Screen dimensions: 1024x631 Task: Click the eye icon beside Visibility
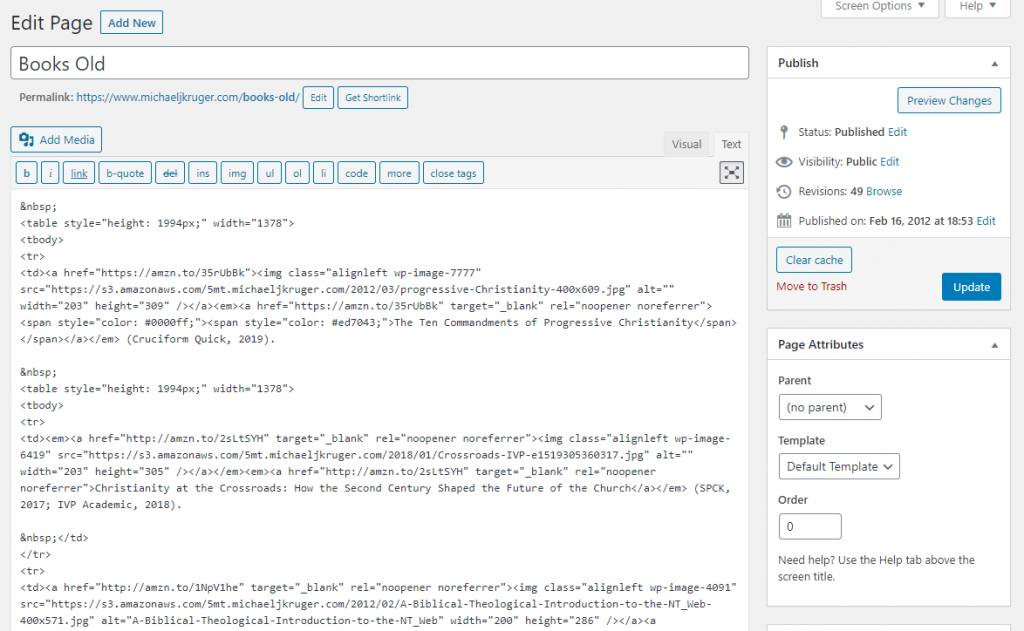pyautogui.click(x=784, y=162)
